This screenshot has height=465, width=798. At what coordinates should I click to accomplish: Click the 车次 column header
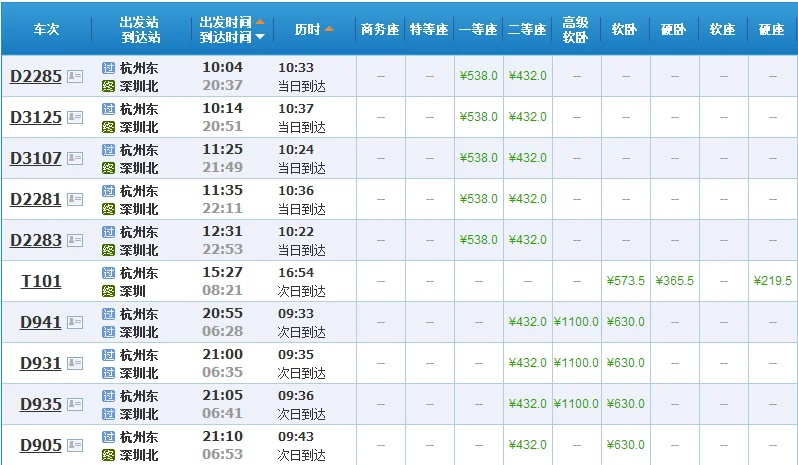point(46,30)
